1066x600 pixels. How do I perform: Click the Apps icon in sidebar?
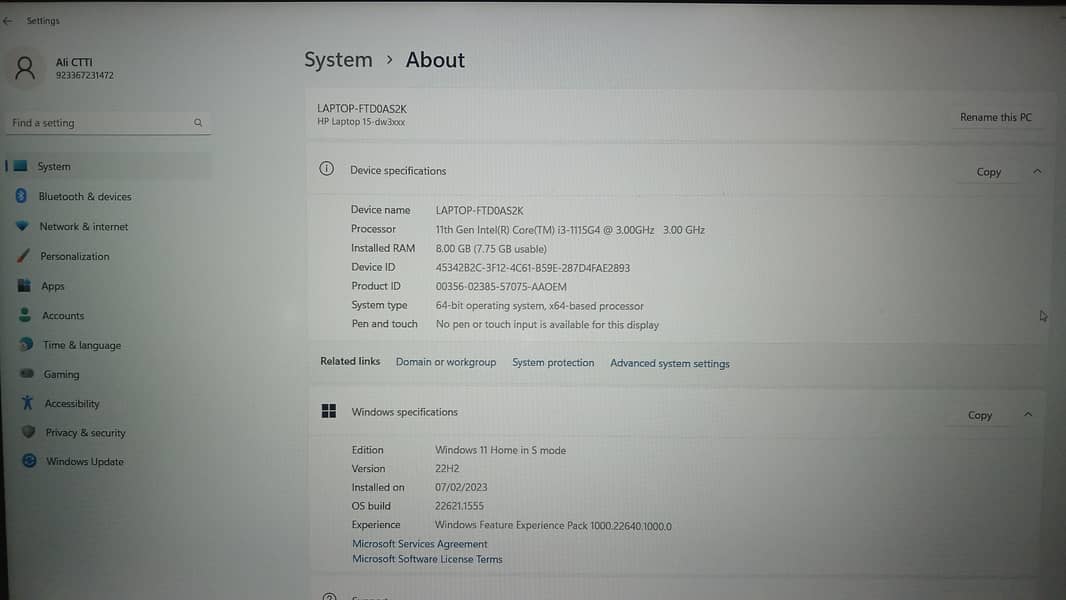click(24, 286)
